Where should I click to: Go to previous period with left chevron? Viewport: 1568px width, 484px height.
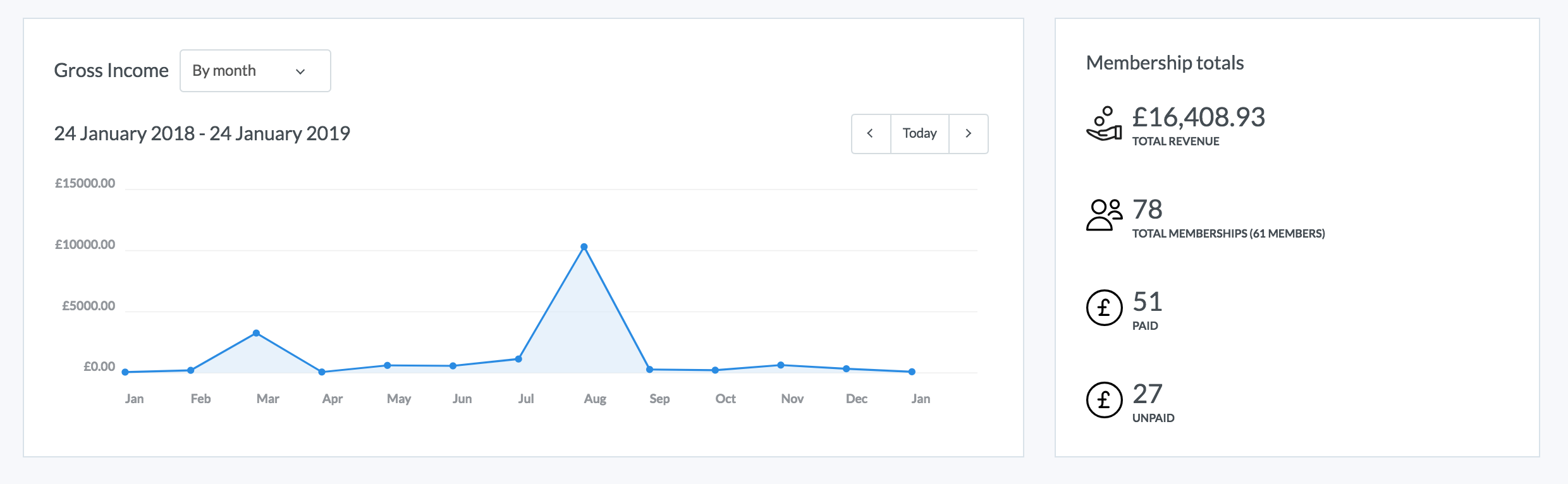pyautogui.click(x=871, y=133)
